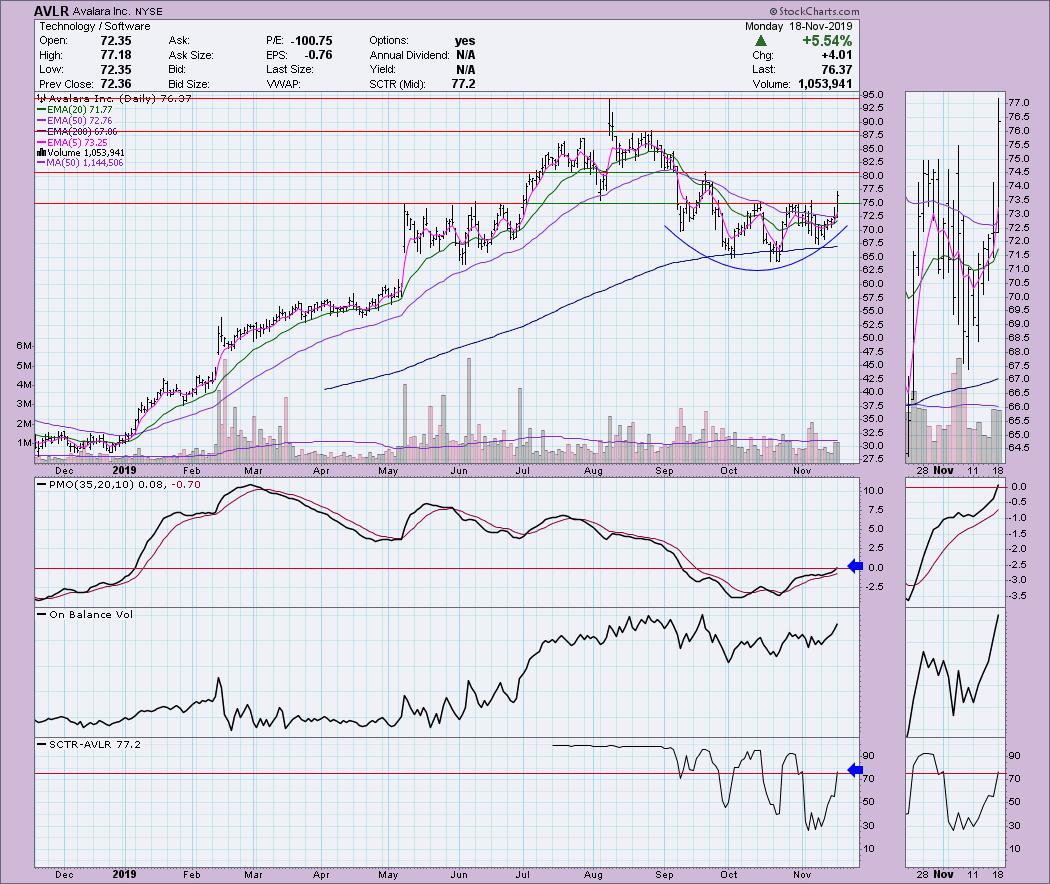Viewport: 1050px width, 884px height.
Task: Click the 6M volume axis label
Action: 25,346
